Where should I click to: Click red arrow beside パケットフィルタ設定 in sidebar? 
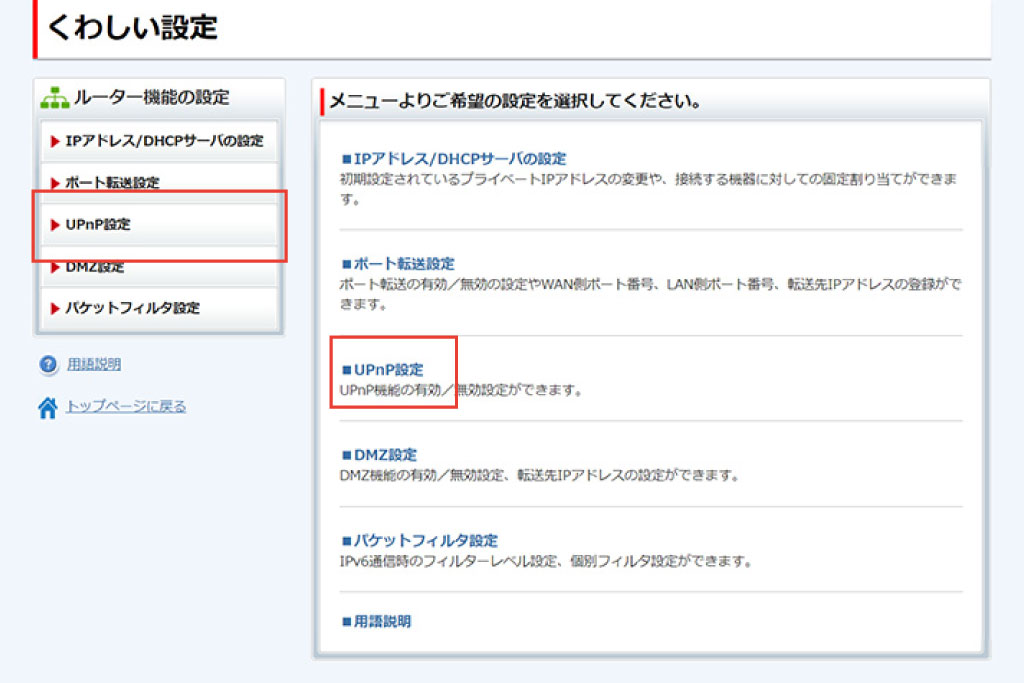[55, 308]
